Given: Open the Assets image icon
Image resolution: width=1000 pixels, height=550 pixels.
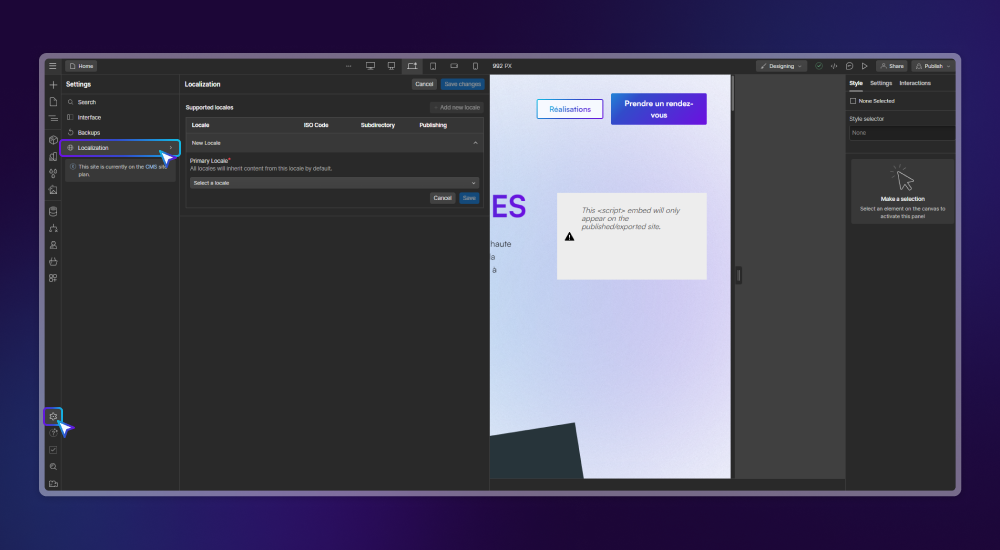Looking at the screenshot, I should pyautogui.click(x=53, y=190).
